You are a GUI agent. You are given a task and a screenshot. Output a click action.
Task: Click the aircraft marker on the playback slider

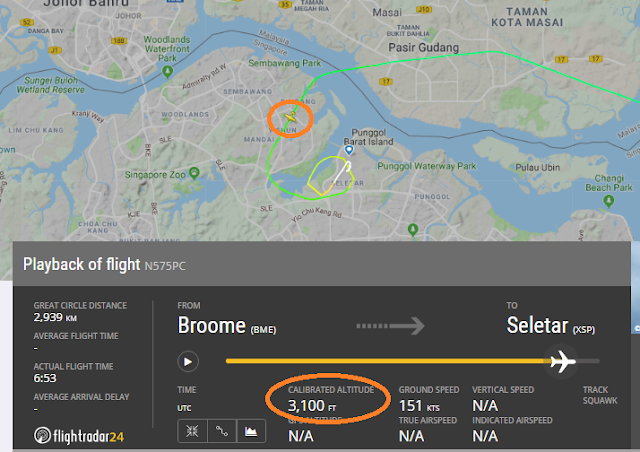(562, 361)
